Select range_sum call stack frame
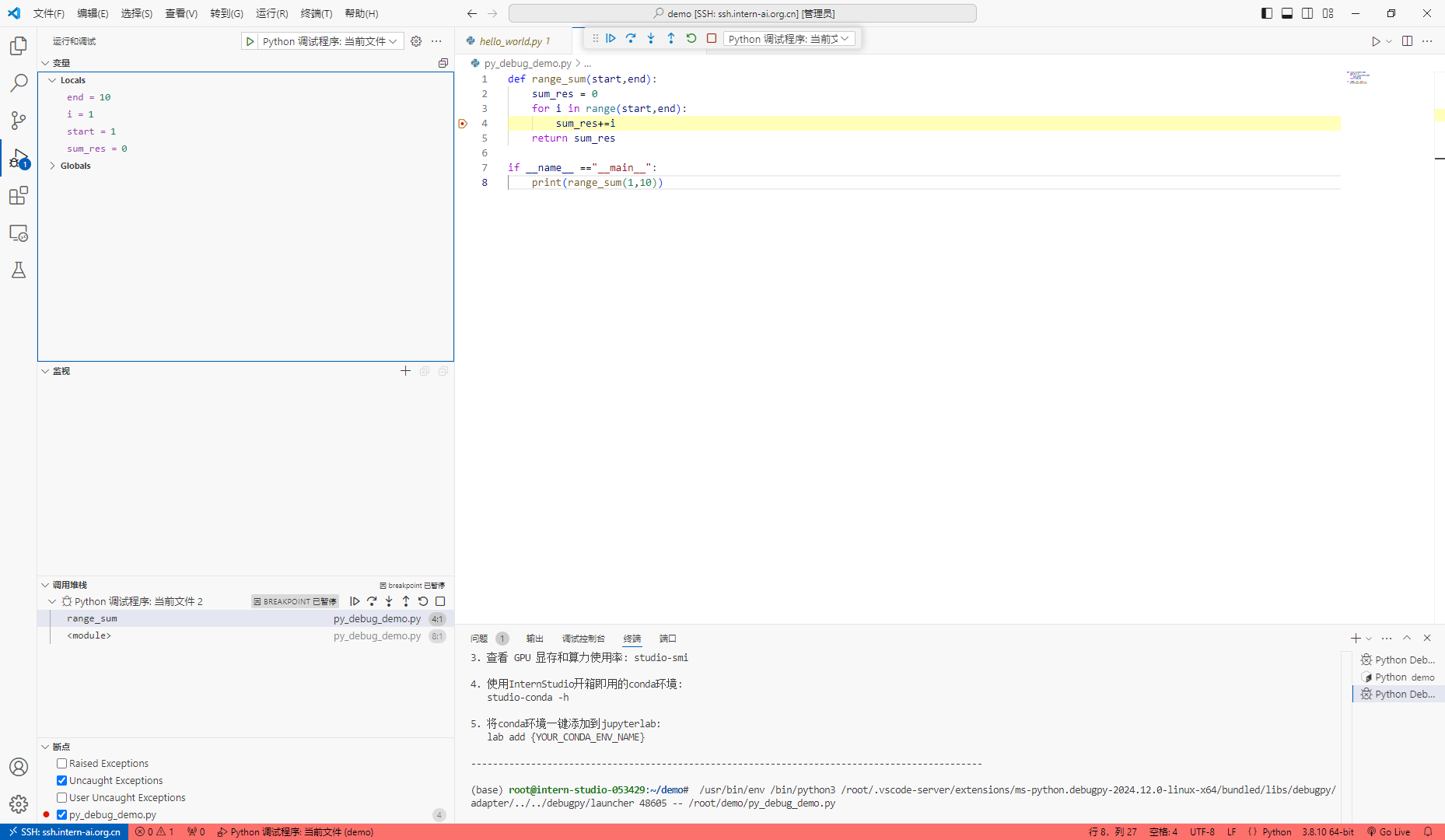Image resolution: width=1445 pixels, height=840 pixels. 246,618
